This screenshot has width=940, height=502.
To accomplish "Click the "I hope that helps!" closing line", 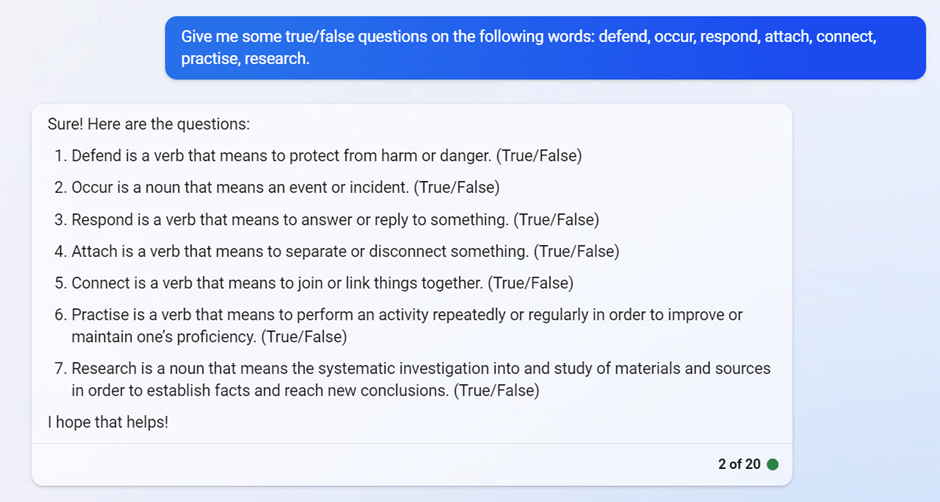I will point(108,422).
